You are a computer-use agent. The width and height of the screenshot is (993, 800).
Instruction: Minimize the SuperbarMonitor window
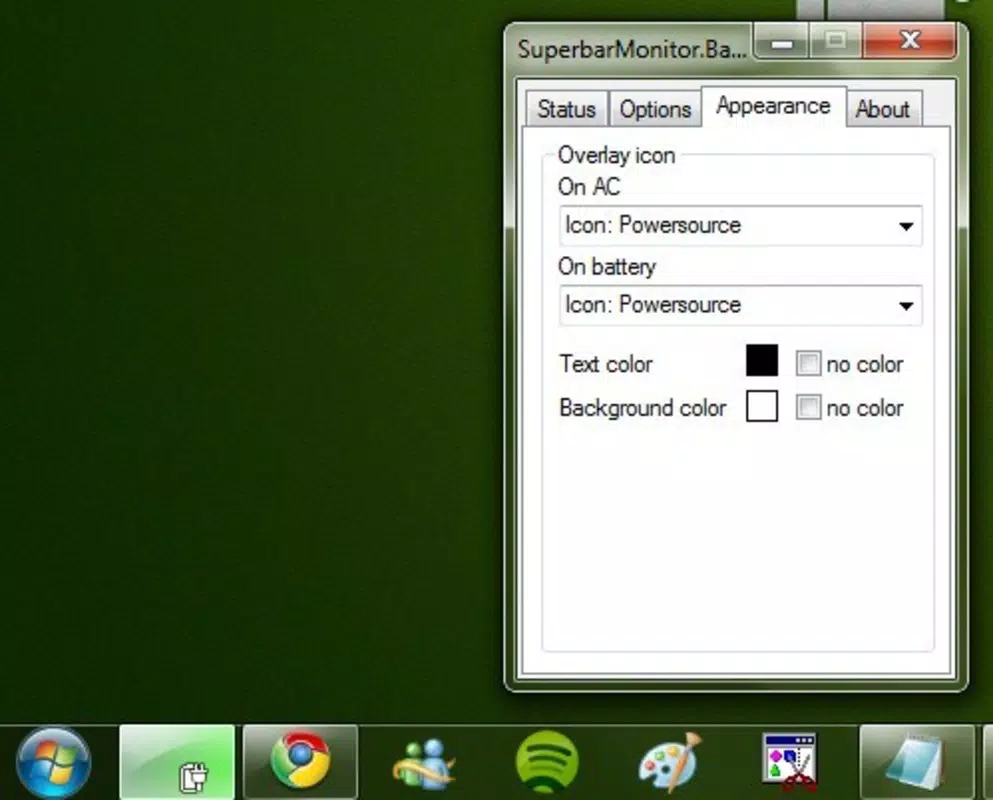[781, 42]
